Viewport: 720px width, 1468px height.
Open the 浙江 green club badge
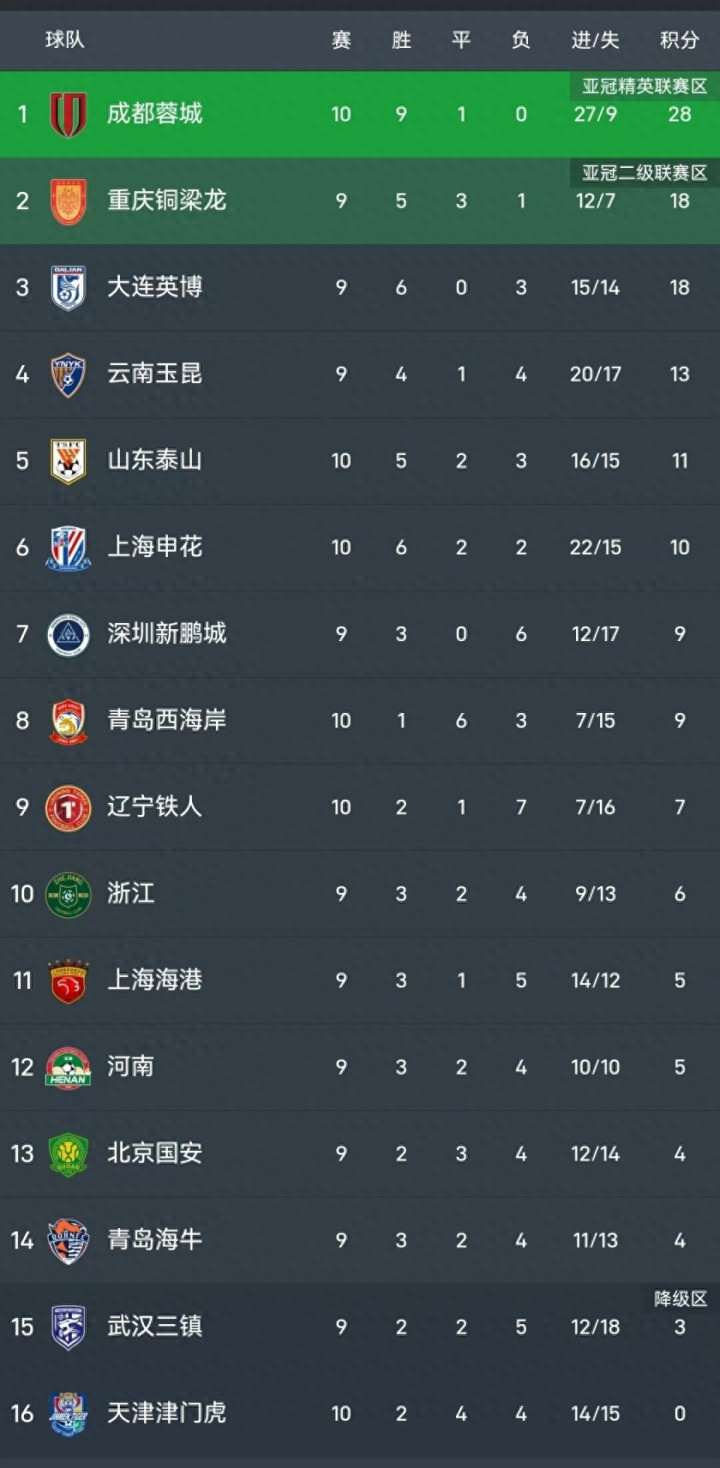[68, 894]
